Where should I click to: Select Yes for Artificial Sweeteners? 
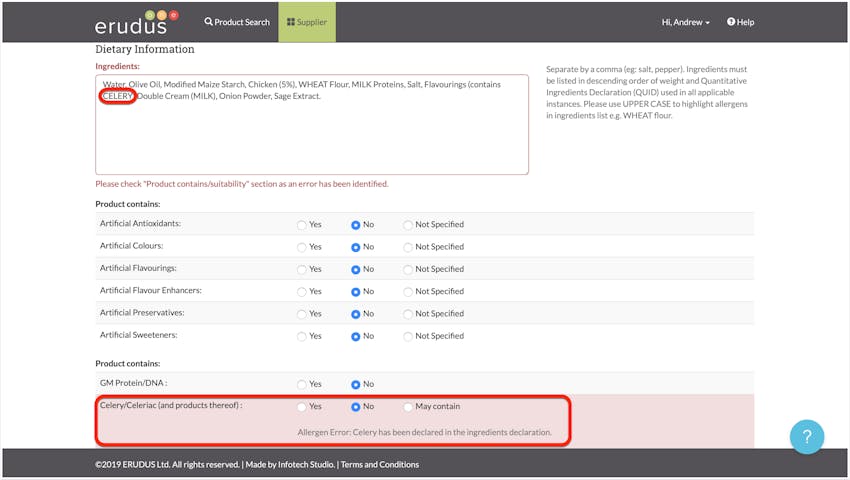click(301, 337)
